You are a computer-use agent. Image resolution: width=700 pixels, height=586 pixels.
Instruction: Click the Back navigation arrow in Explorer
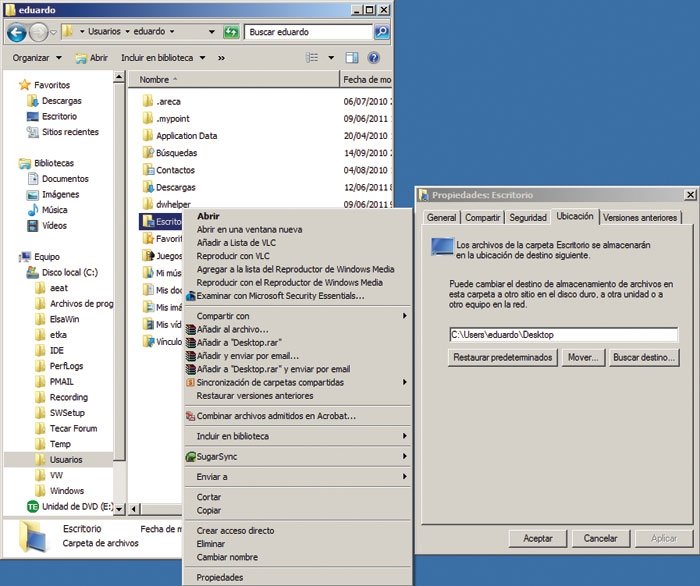(x=17, y=32)
